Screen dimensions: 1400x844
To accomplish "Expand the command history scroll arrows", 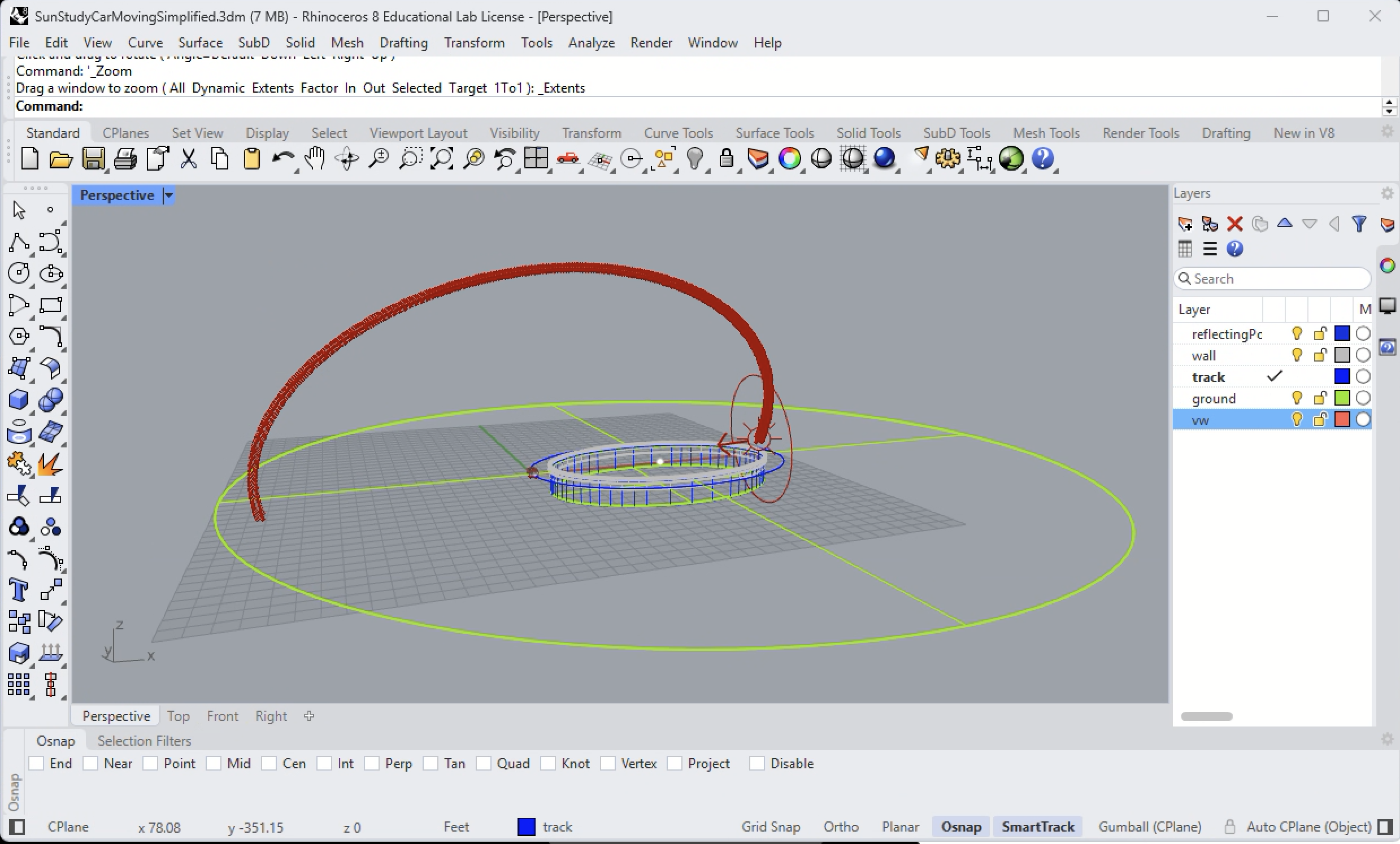I will 1389,106.
